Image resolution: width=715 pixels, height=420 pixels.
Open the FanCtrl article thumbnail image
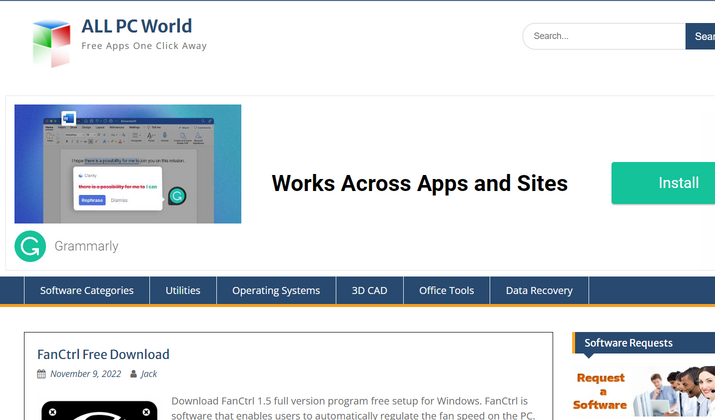[x=99, y=409]
